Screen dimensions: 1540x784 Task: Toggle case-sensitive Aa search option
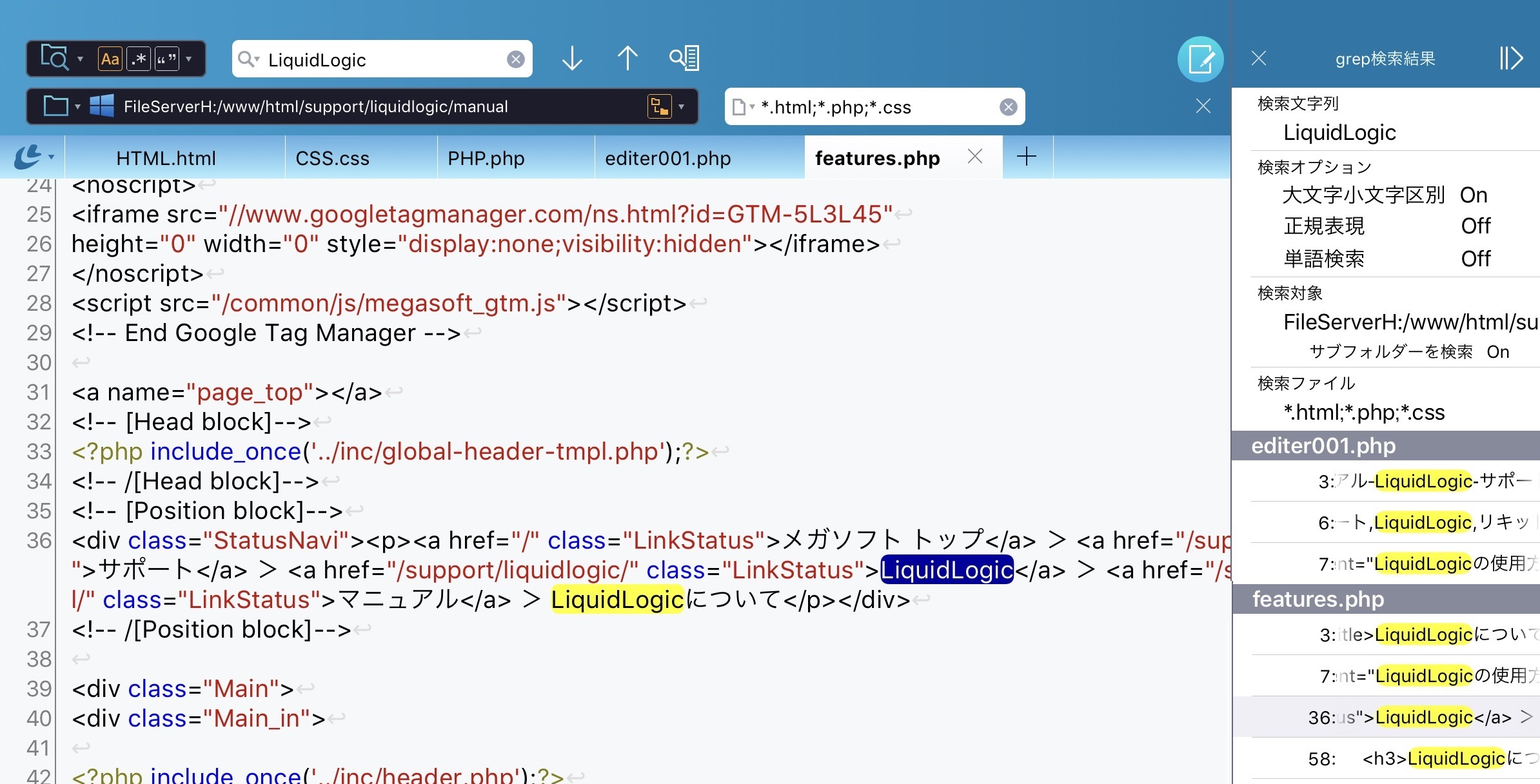click(x=110, y=59)
